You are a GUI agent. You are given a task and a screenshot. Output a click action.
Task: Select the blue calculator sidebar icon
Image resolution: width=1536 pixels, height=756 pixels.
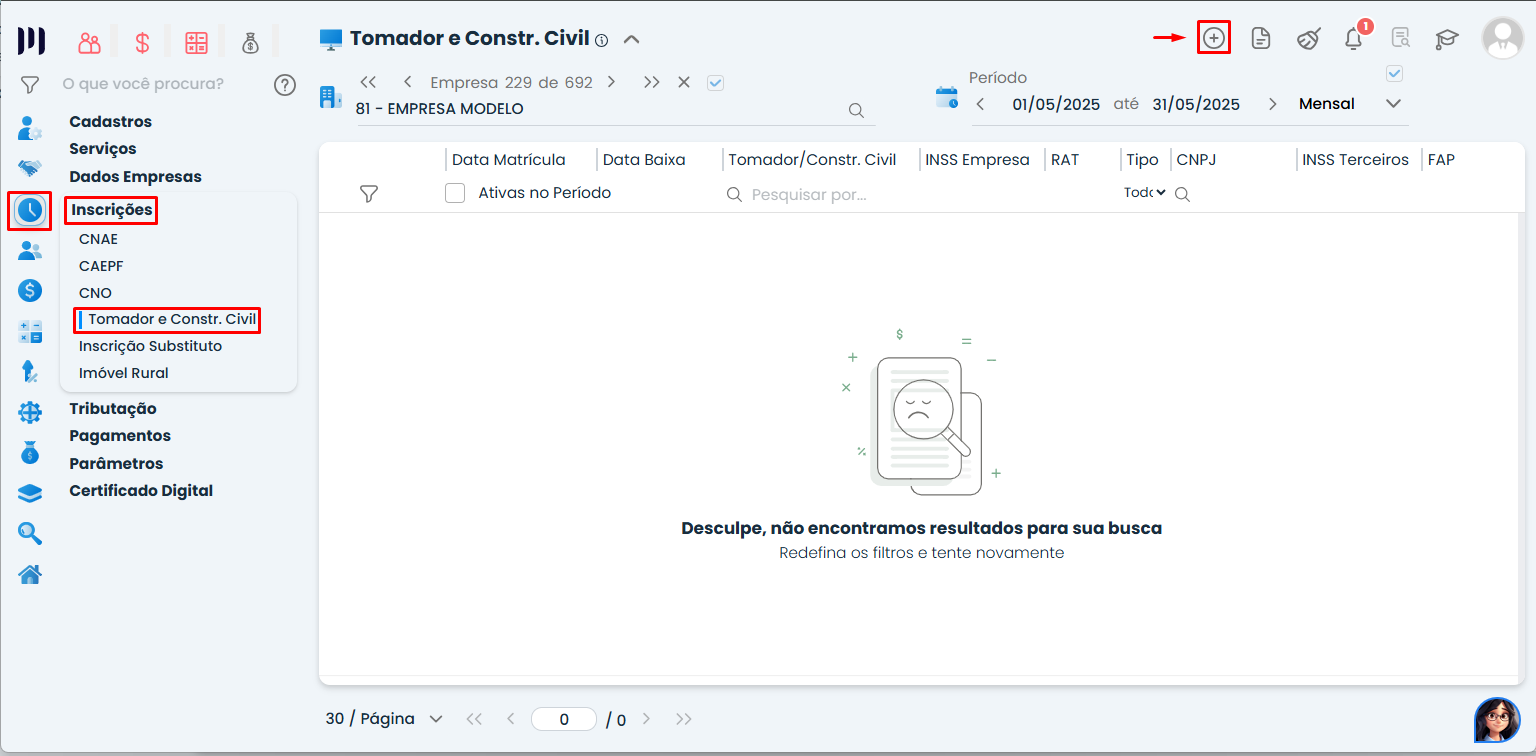click(x=30, y=332)
